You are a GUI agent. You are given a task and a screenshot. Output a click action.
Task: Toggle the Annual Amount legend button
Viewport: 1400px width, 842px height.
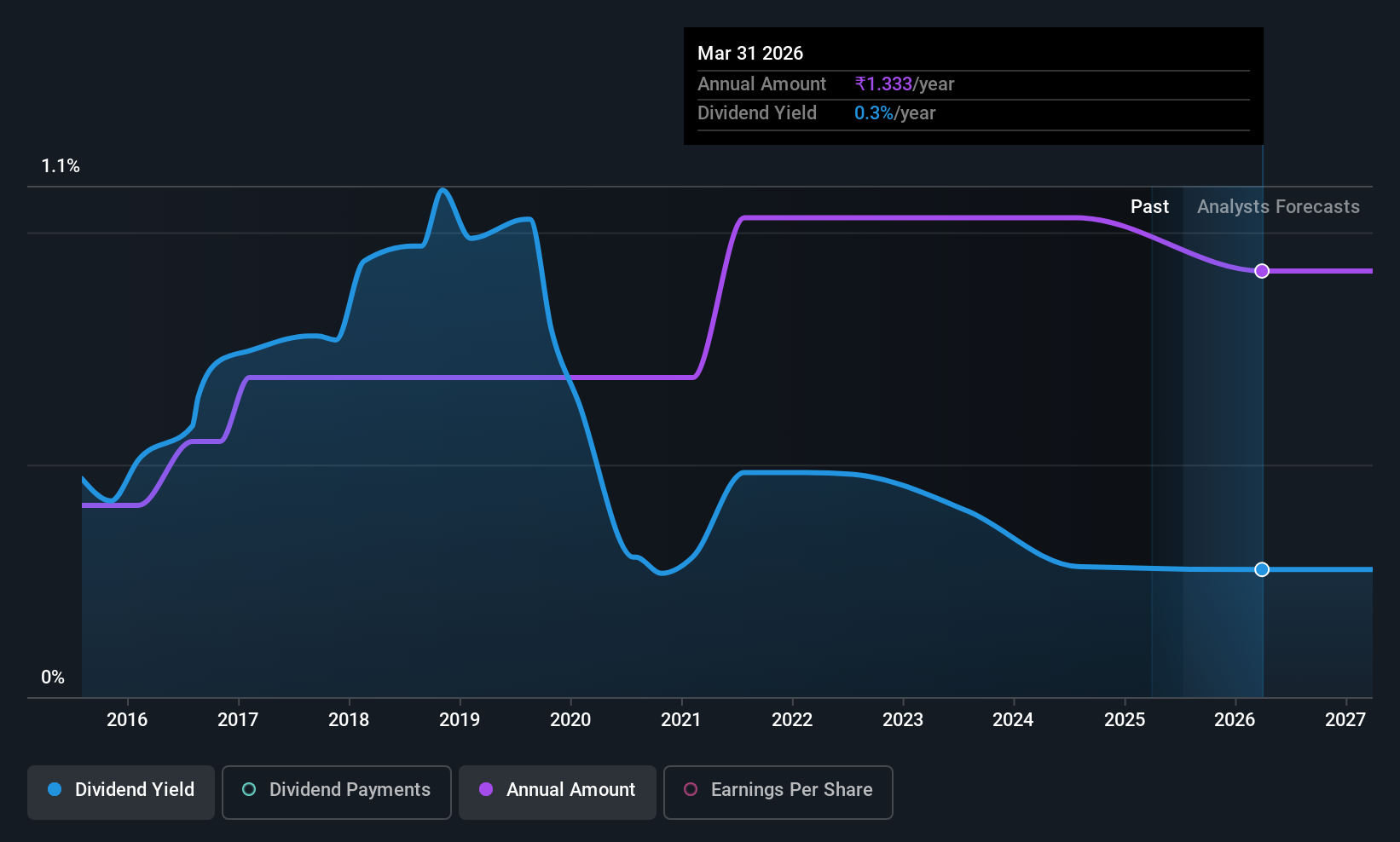click(558, 793)
